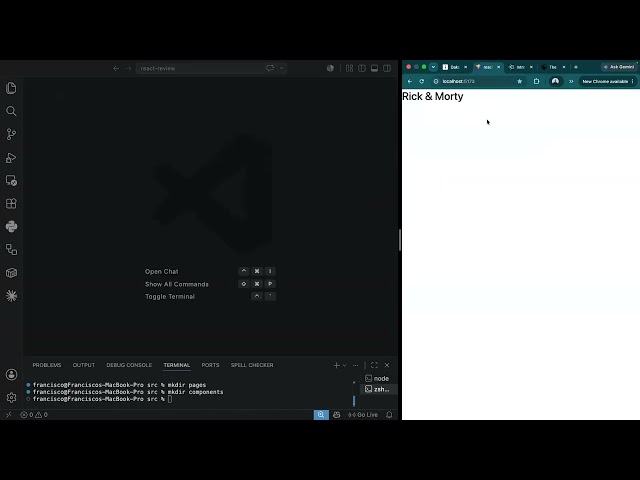Open the Copilot status icon in status bar
The image size is (640, 480).
[x=336, y=415]
